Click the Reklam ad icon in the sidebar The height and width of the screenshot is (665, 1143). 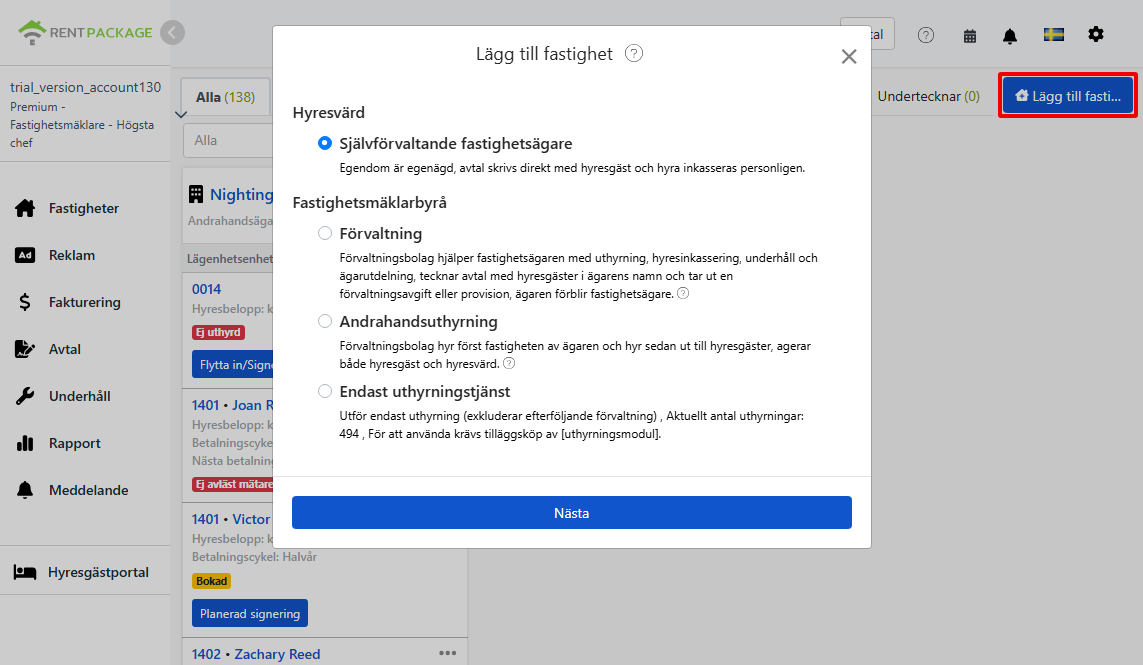25,255
